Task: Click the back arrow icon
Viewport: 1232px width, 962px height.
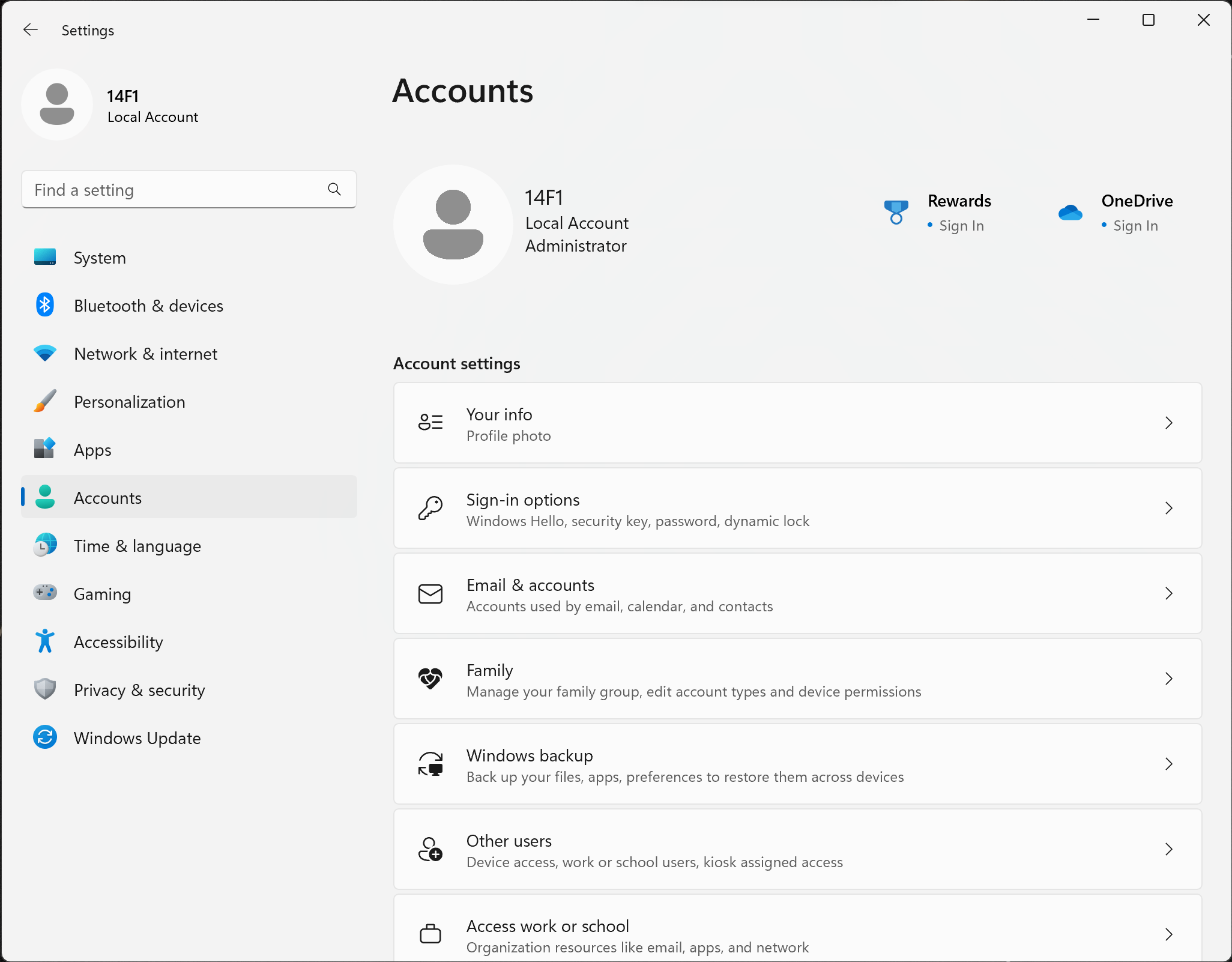Action: coord(30,30)
